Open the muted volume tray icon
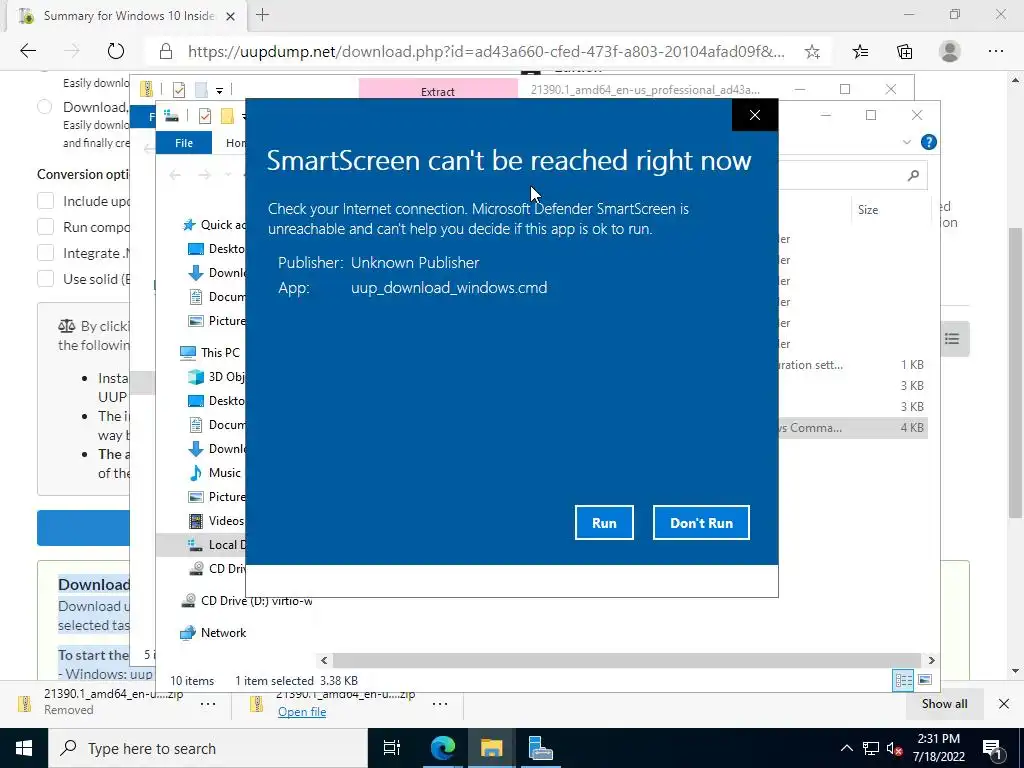The height and width of the screenshot is (768, 1024). coord(895,748)
